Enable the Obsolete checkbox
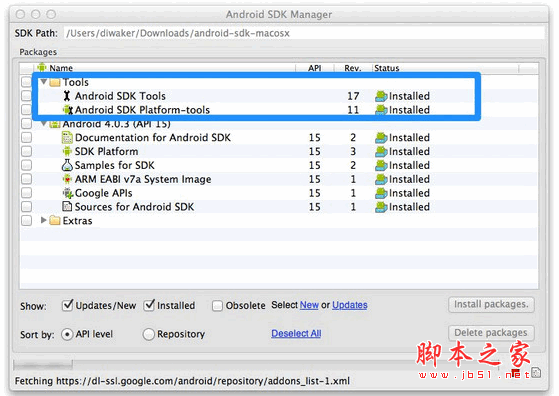Viewport: 559px width, 396px height. [217, 306]
